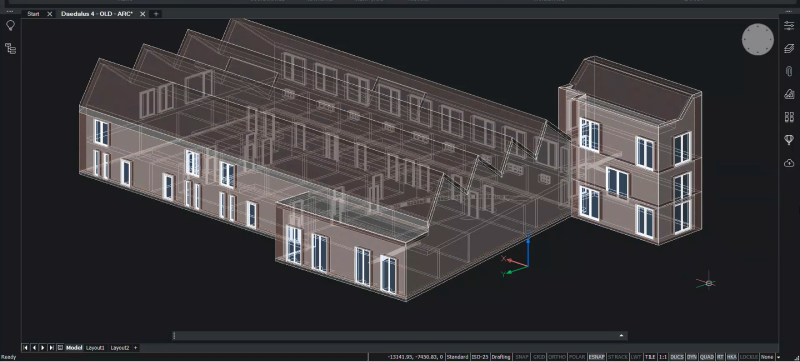This screenshot has width=800, height=362.
Task: Open the layout manager list icon
Action: (60, 348)
